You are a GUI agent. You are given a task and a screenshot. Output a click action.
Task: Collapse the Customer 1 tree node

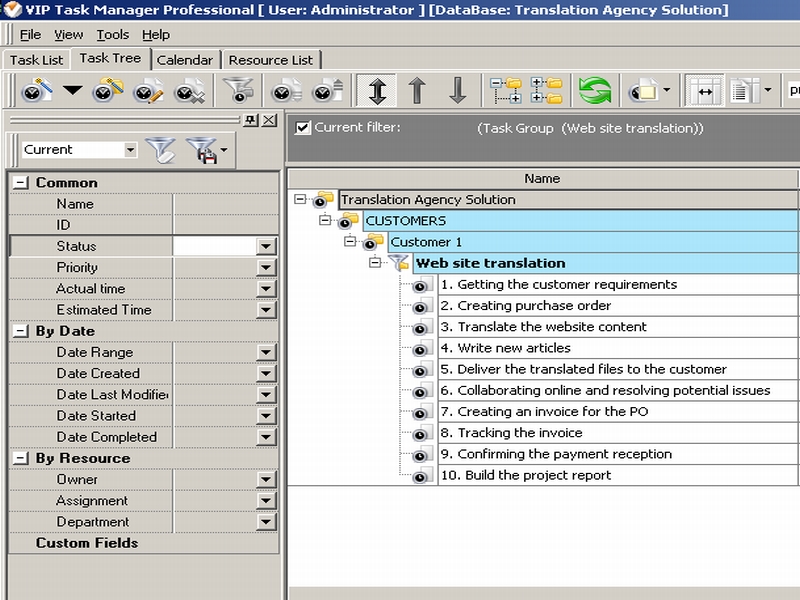click(x=350, y=241)
